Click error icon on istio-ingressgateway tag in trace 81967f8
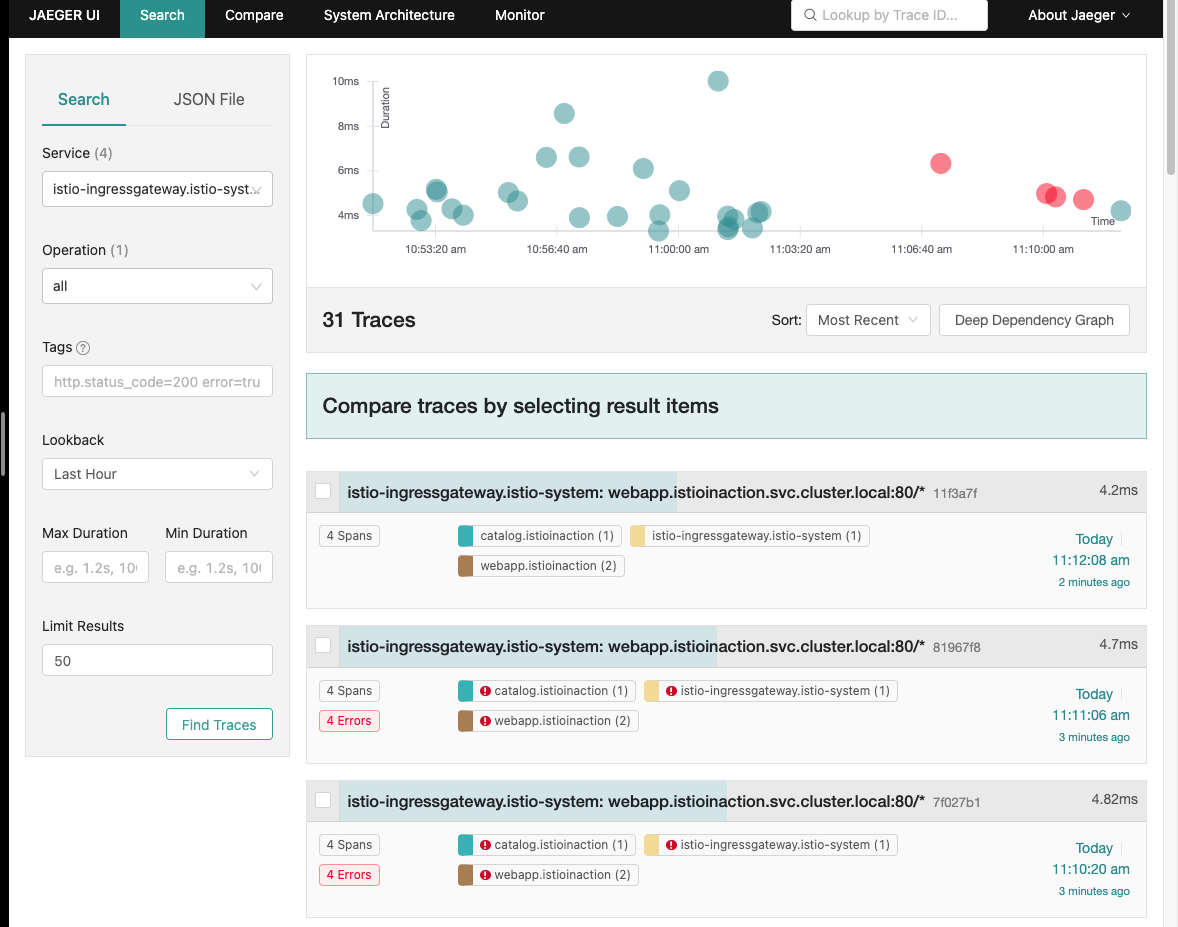 tap(672, 691)
